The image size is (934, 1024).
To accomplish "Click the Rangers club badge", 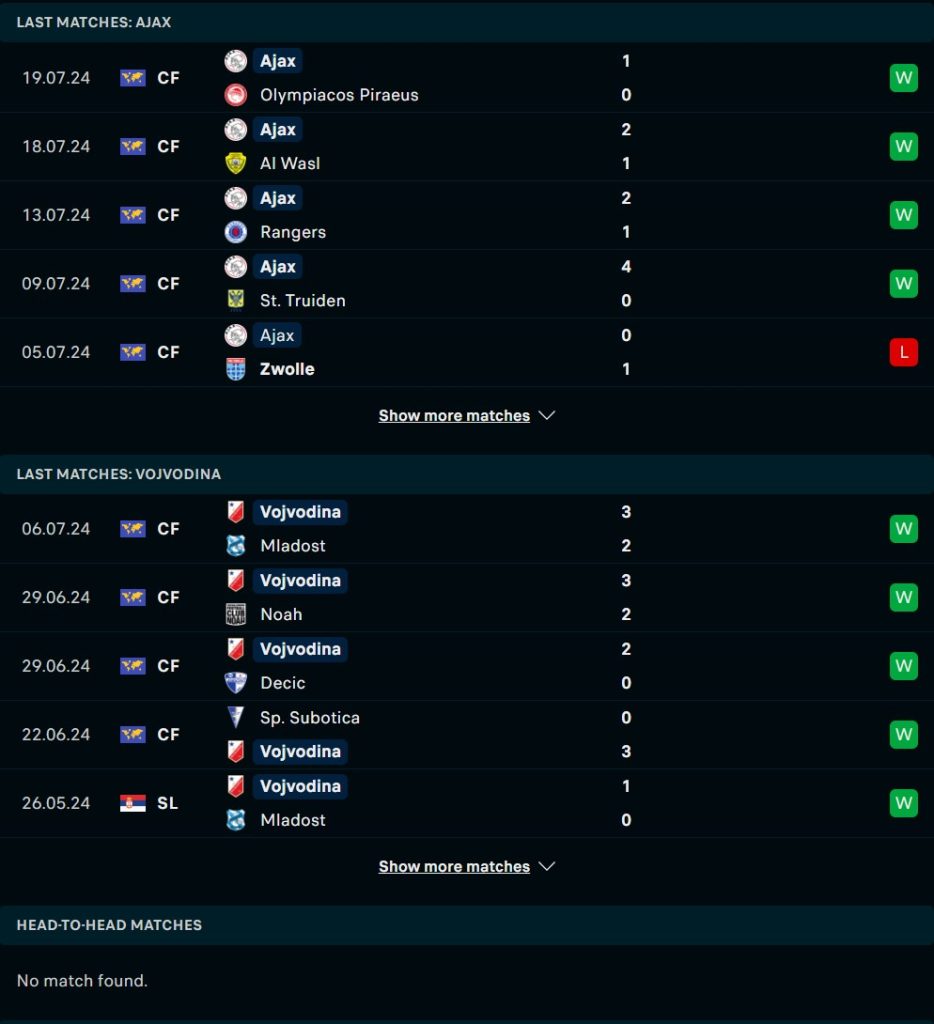I will pos(235,232).
